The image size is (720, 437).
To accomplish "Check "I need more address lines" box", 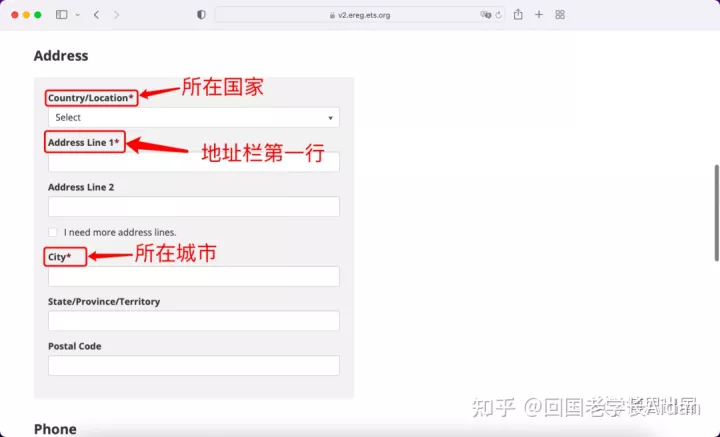I will pyautogui.click(x=53, y=232).
